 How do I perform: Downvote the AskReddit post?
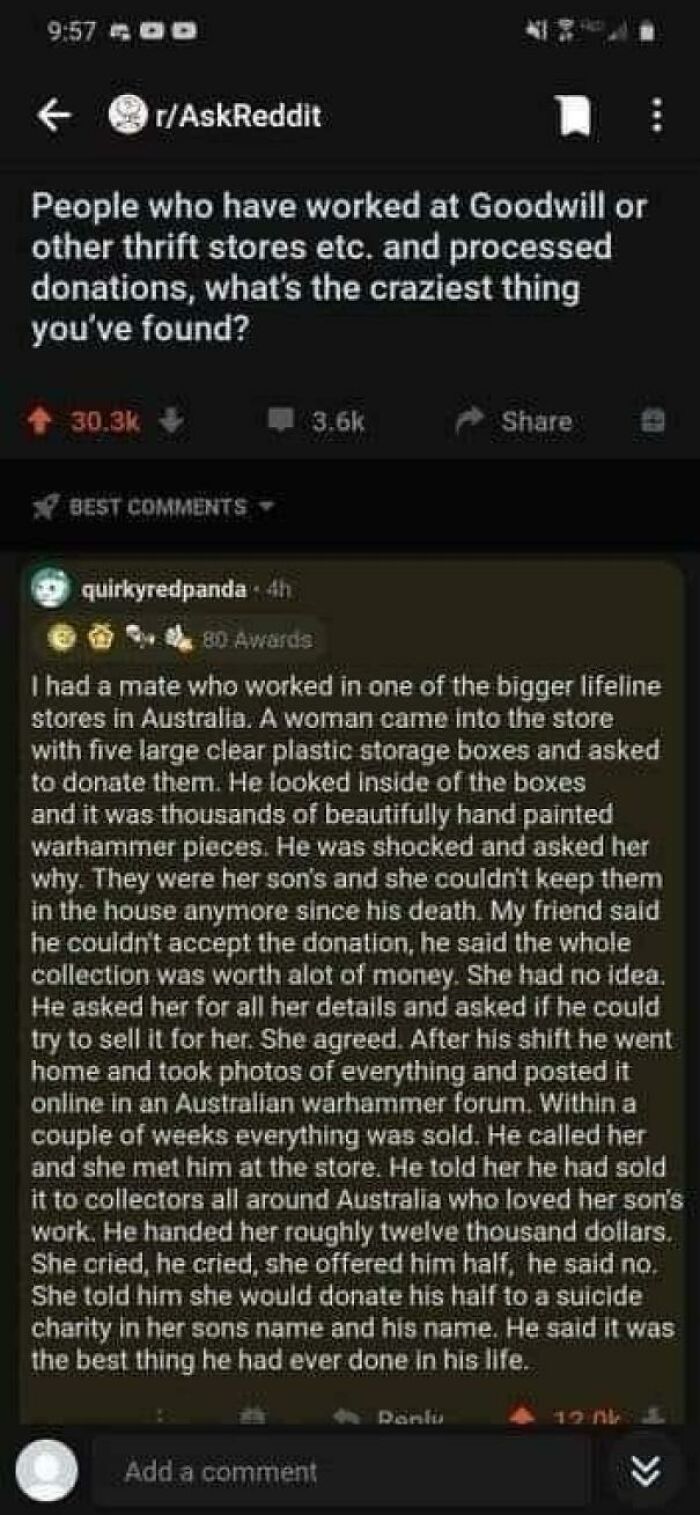[173, 421]
